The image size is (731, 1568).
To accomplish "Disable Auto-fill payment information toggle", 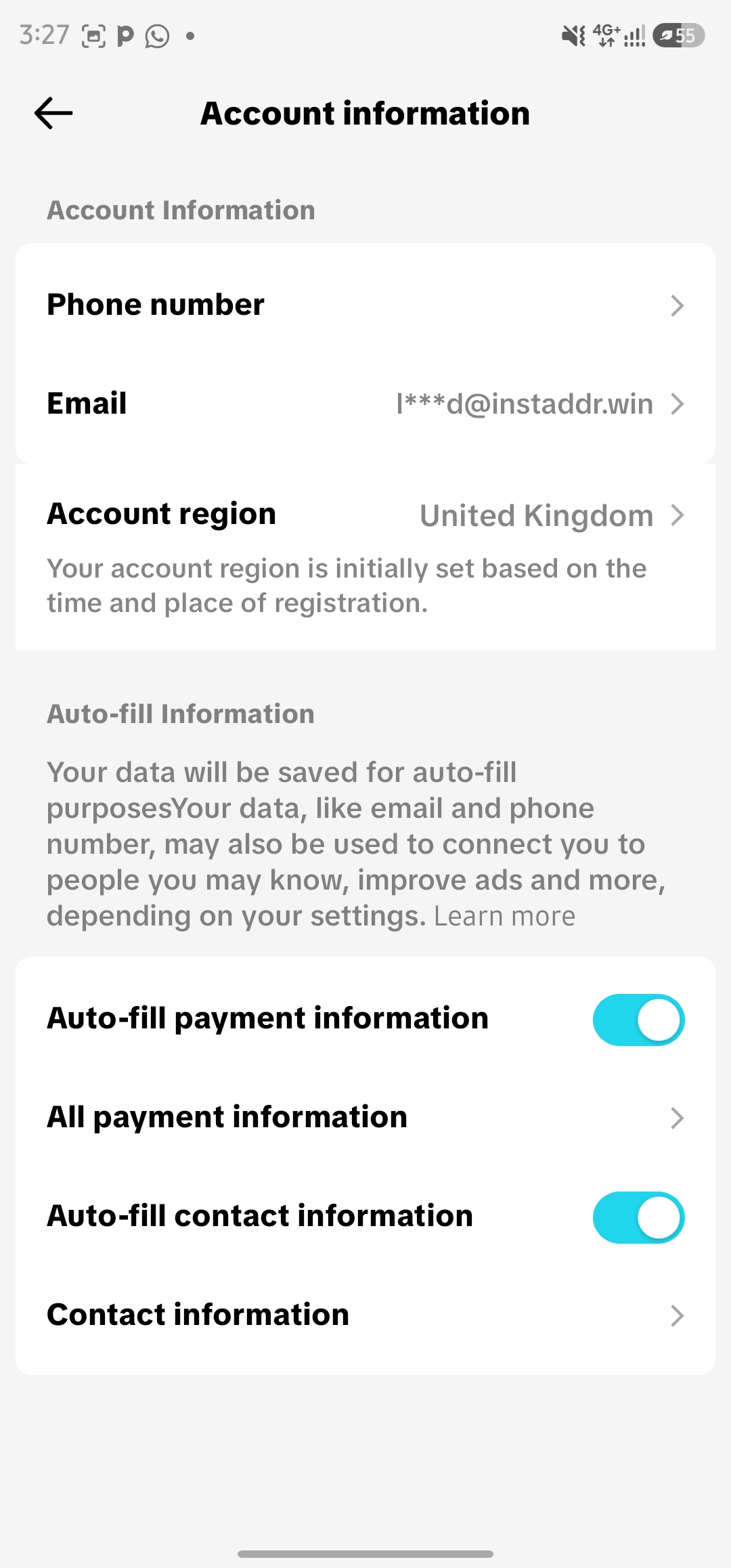I will 639,1020.
